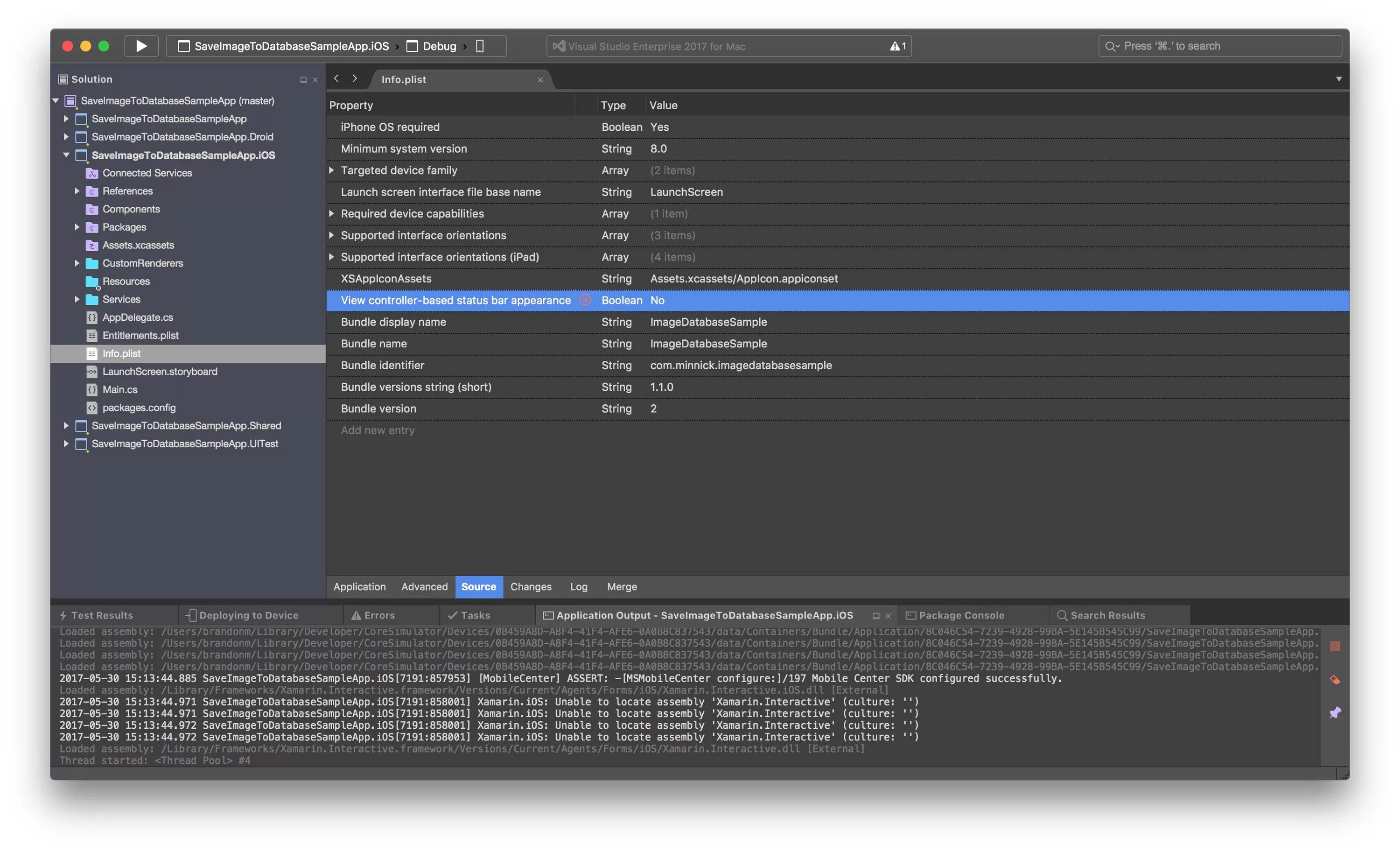Expand the SaveImageToDatabaseSampleApp.UITest project
The height and width of the screenshot is (852, 1400).
[66, 444]
